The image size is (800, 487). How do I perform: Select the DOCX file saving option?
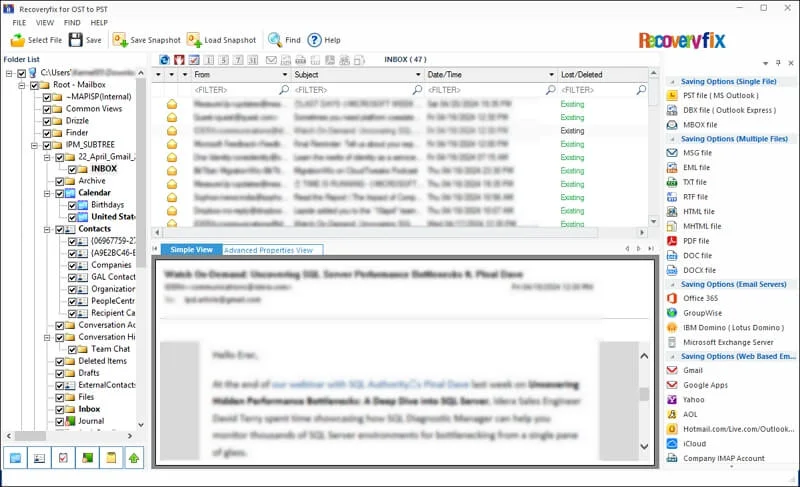coord(699,270)
